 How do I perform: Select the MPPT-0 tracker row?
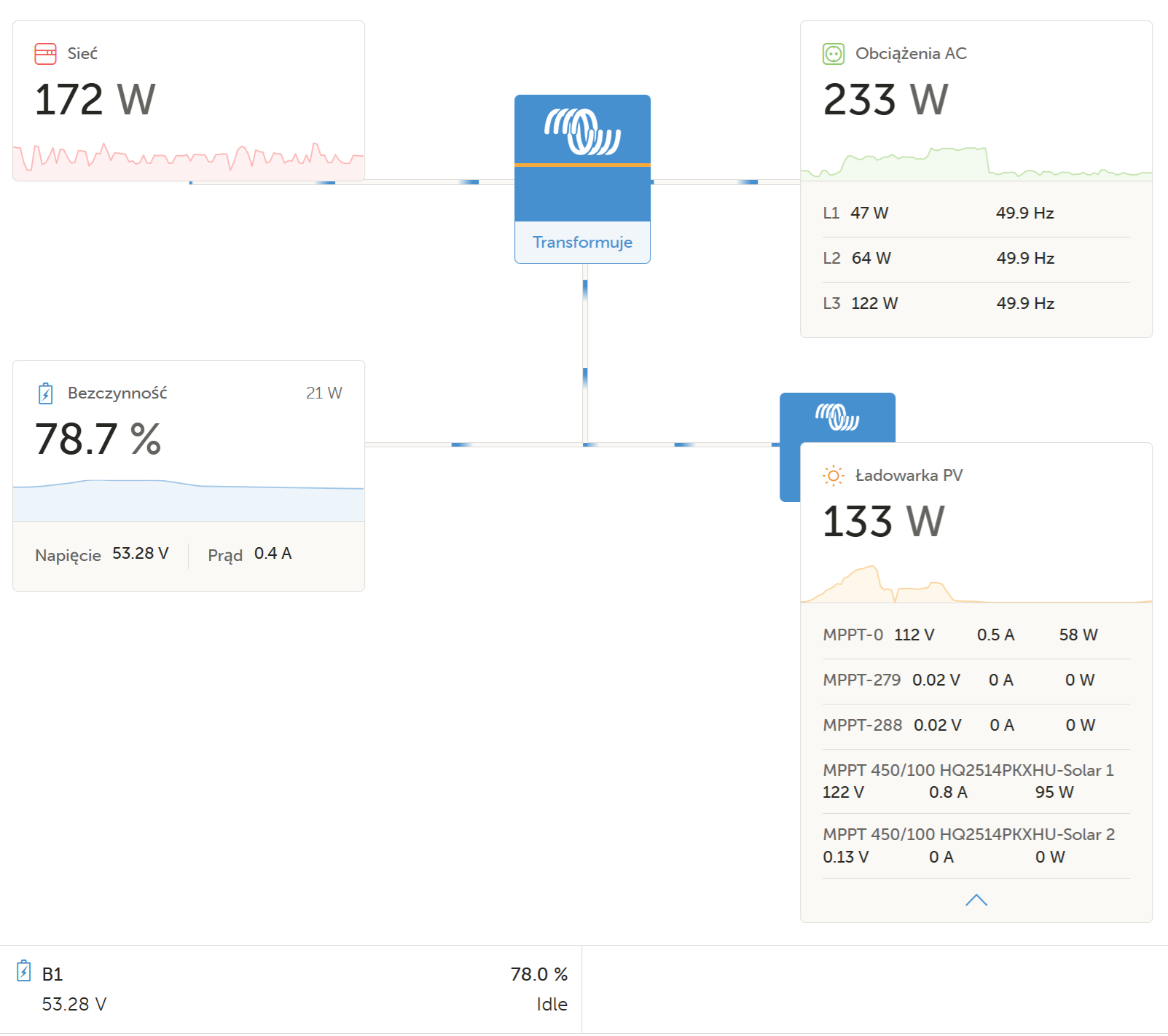coord(976,635)
